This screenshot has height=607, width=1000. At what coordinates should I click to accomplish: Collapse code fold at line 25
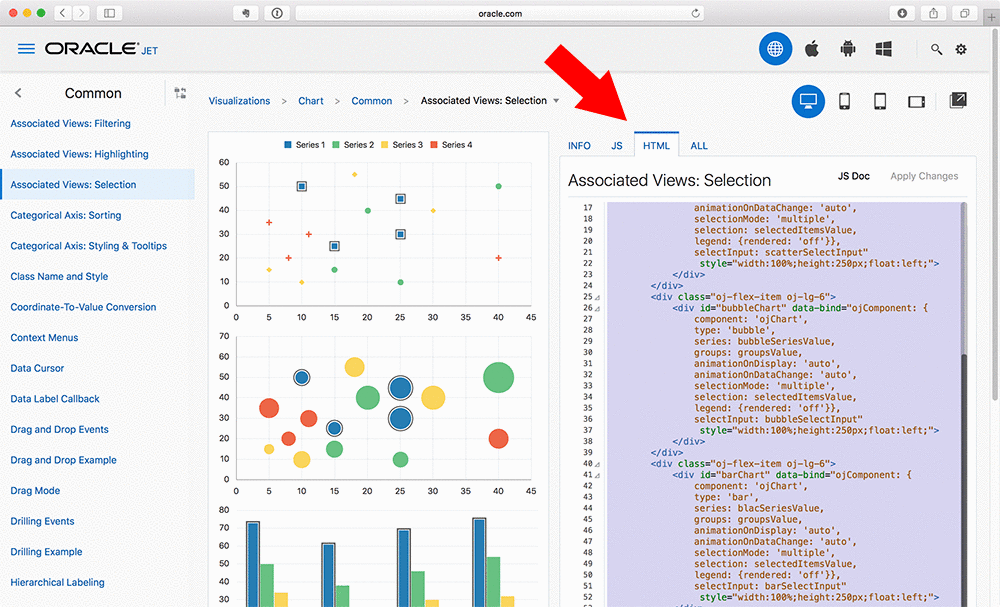tap(598, 297)
